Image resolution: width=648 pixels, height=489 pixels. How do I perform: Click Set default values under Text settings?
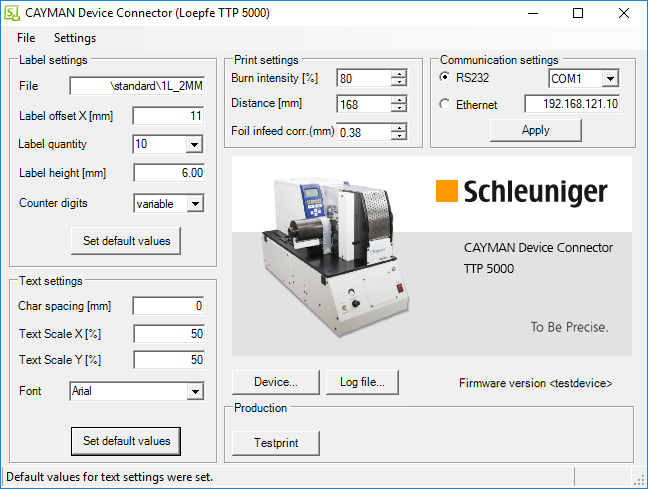click(x=126, y=441)
